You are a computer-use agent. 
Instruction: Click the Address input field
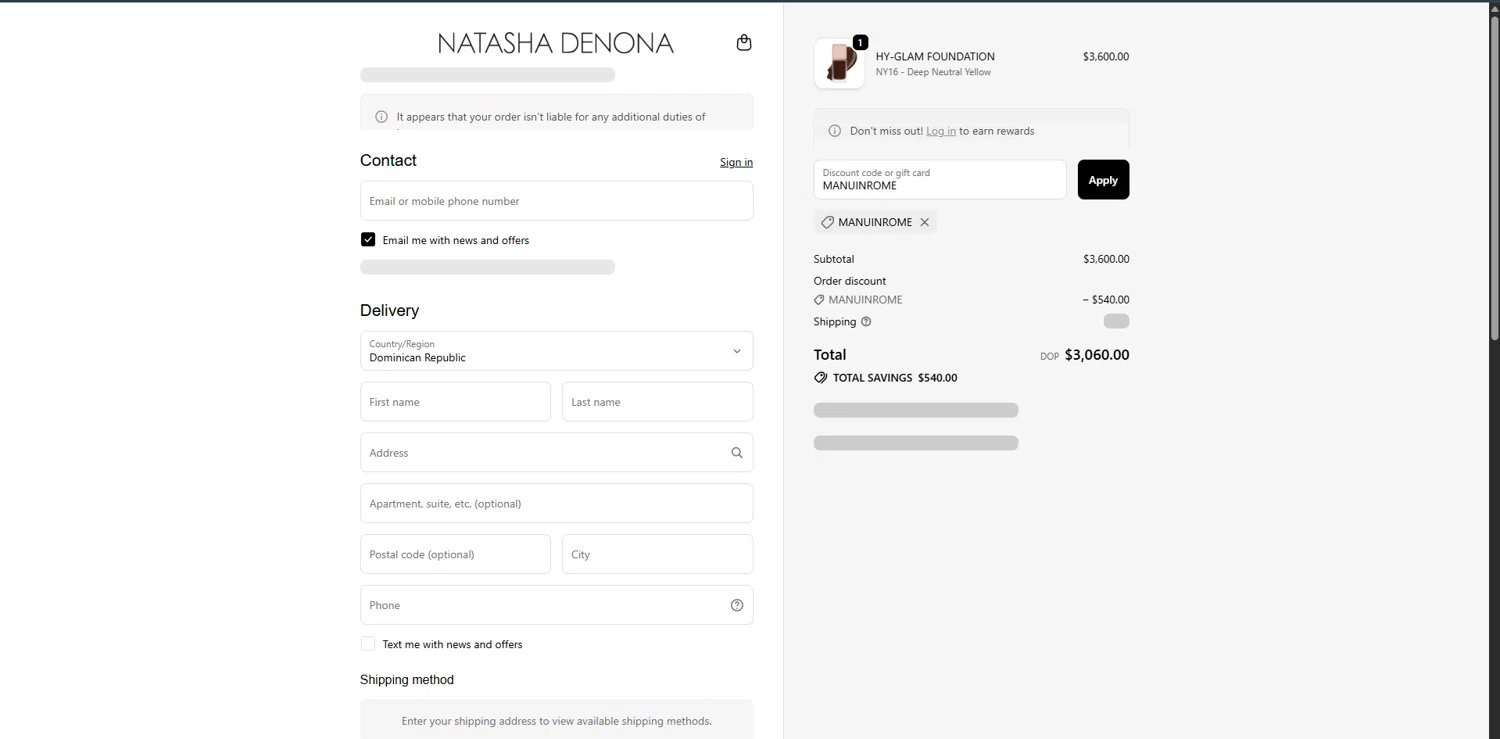[x=556, y=453]
